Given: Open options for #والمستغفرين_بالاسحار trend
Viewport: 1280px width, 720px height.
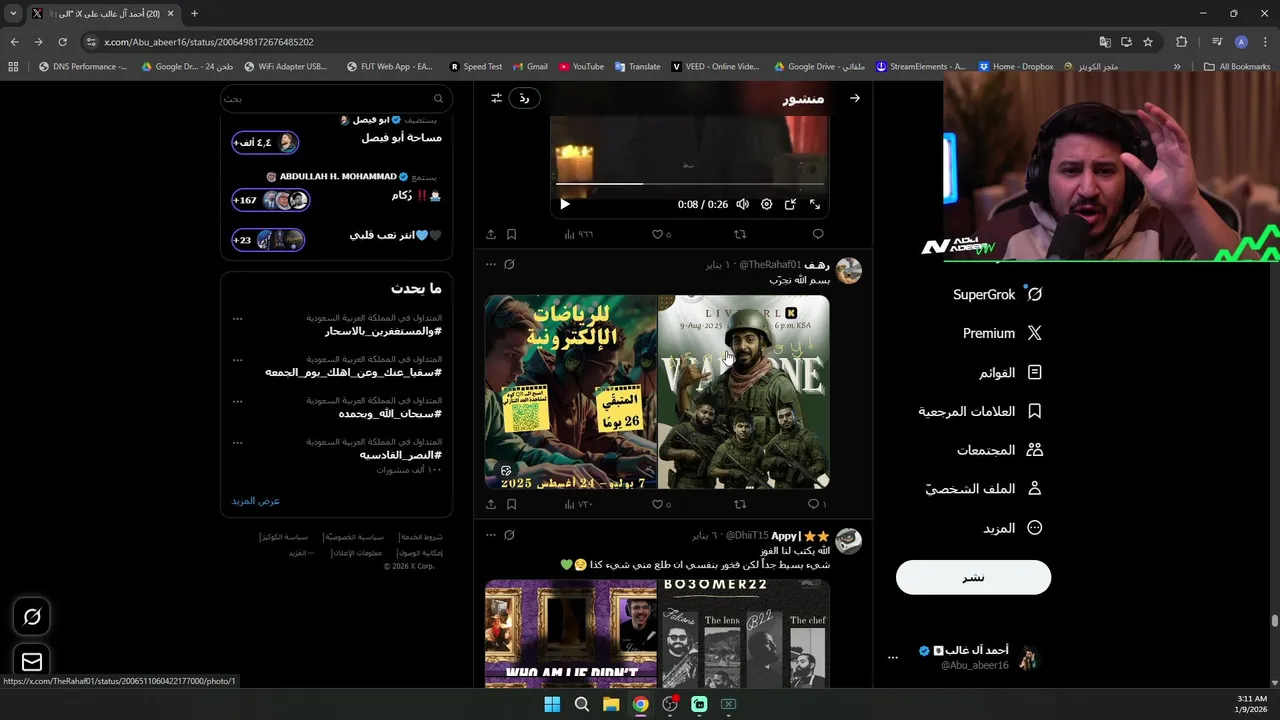Looking at the screenshot, I should point(237,319).
